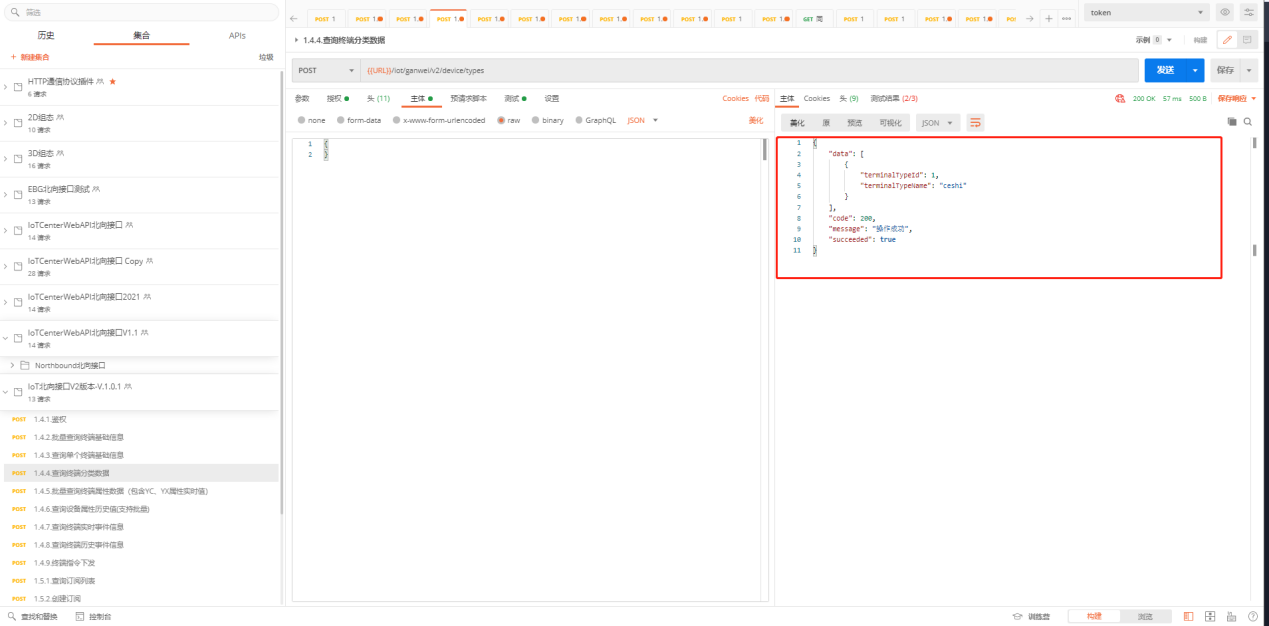Open the POST method dropdown
The height and width of the screenshot is (626, 1269).
point(326,71)
